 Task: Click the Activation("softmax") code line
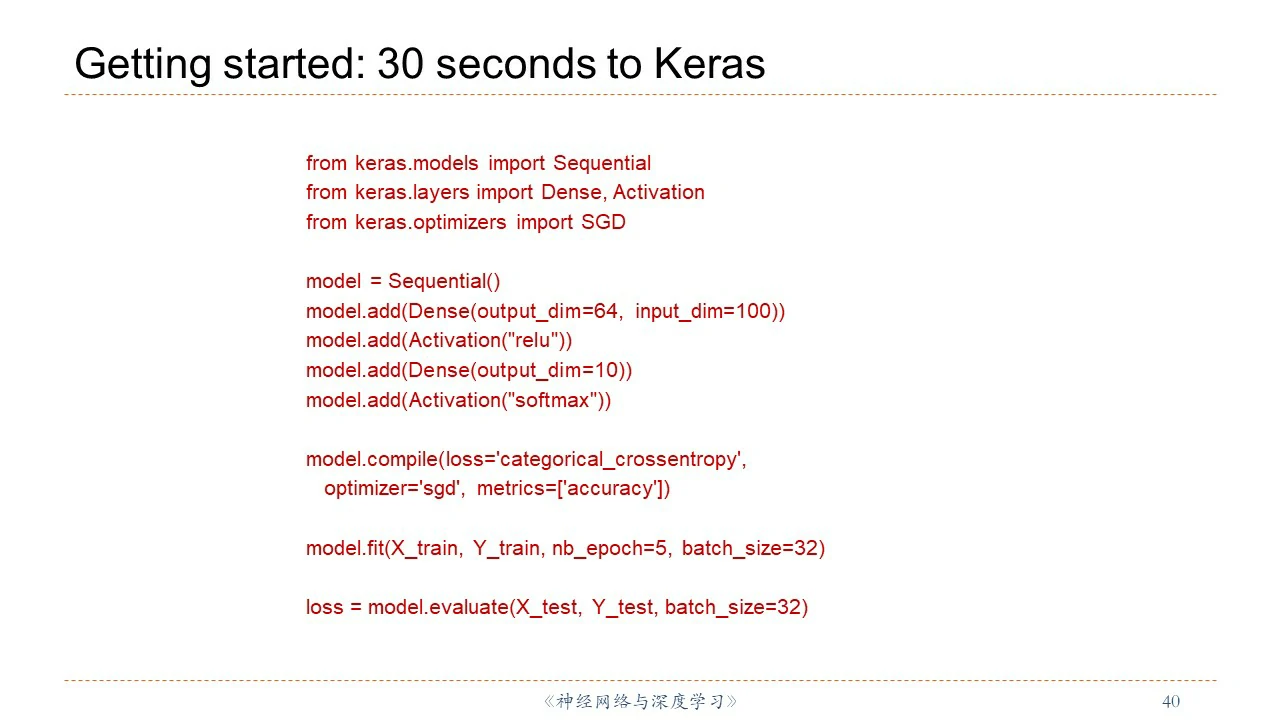[458, 400]
